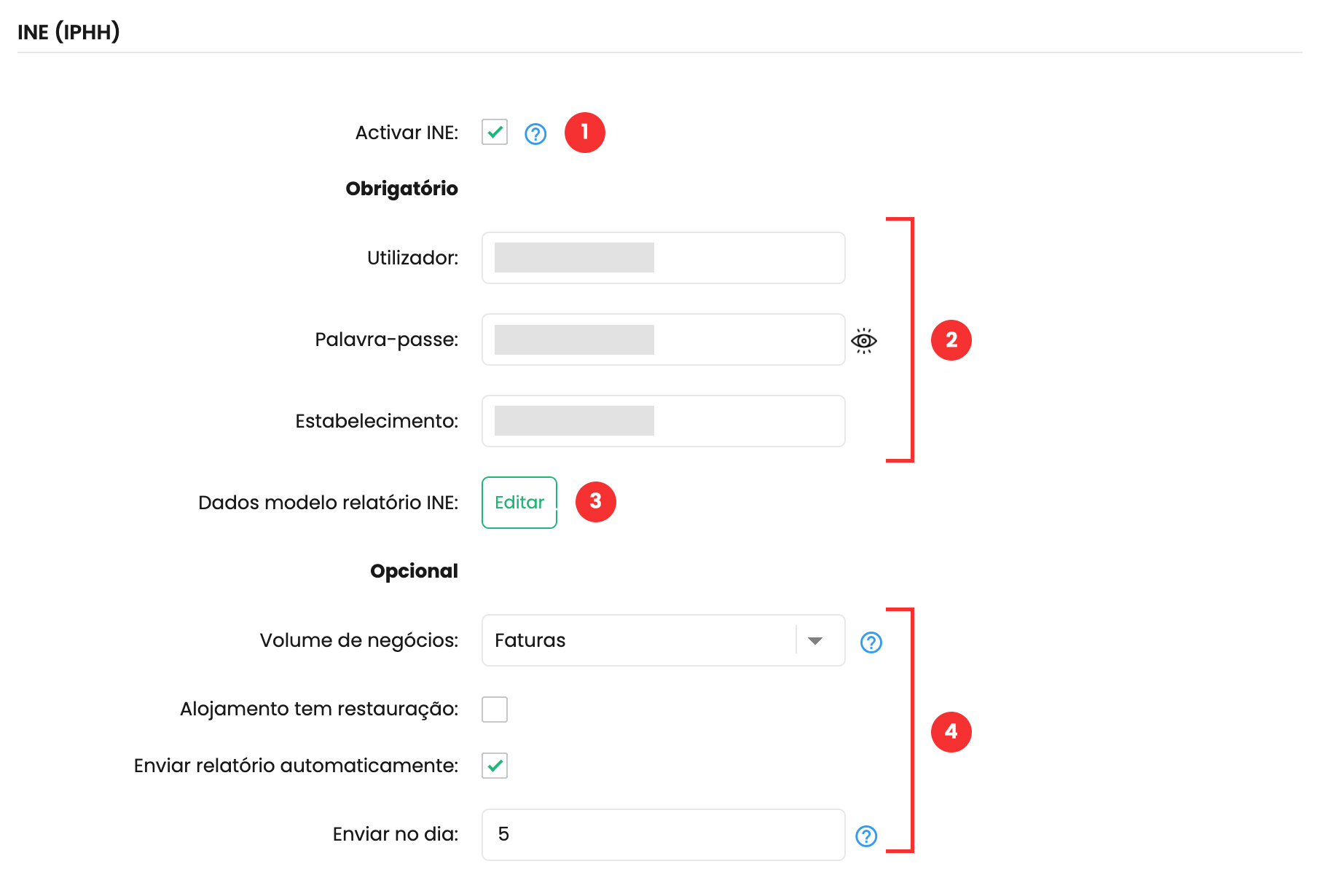
Task: Click help icon beside Enviar no dia
Action: [x=866, y=836]
